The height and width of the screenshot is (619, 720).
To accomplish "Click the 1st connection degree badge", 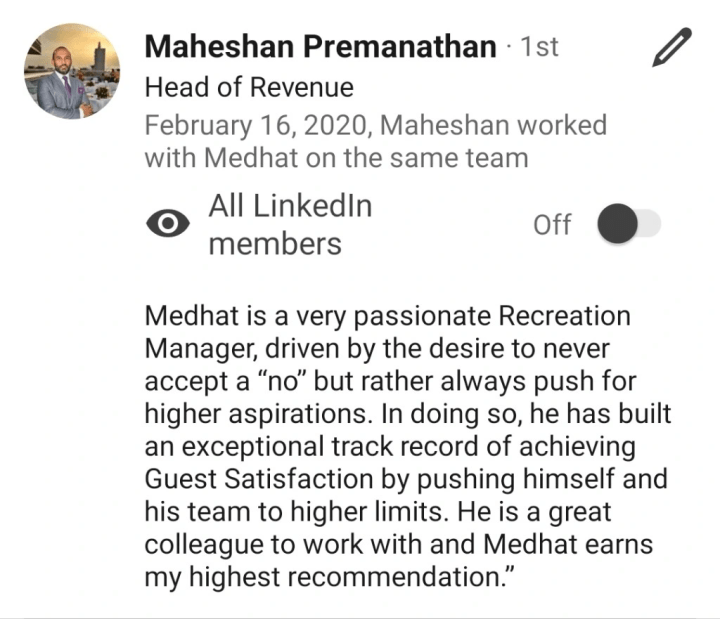I will 539,47.
